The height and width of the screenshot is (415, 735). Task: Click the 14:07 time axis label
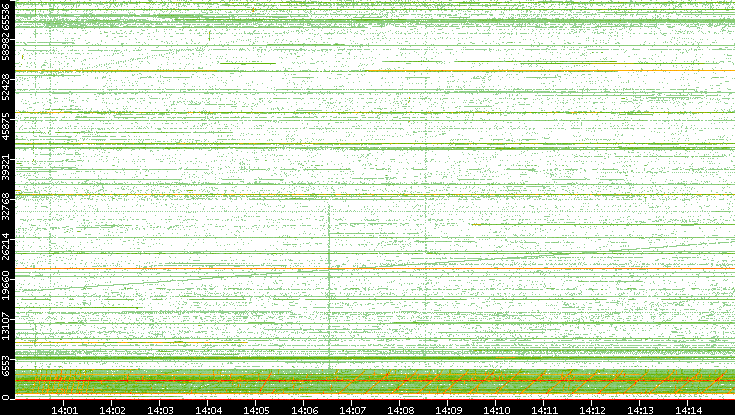(353, 408)
